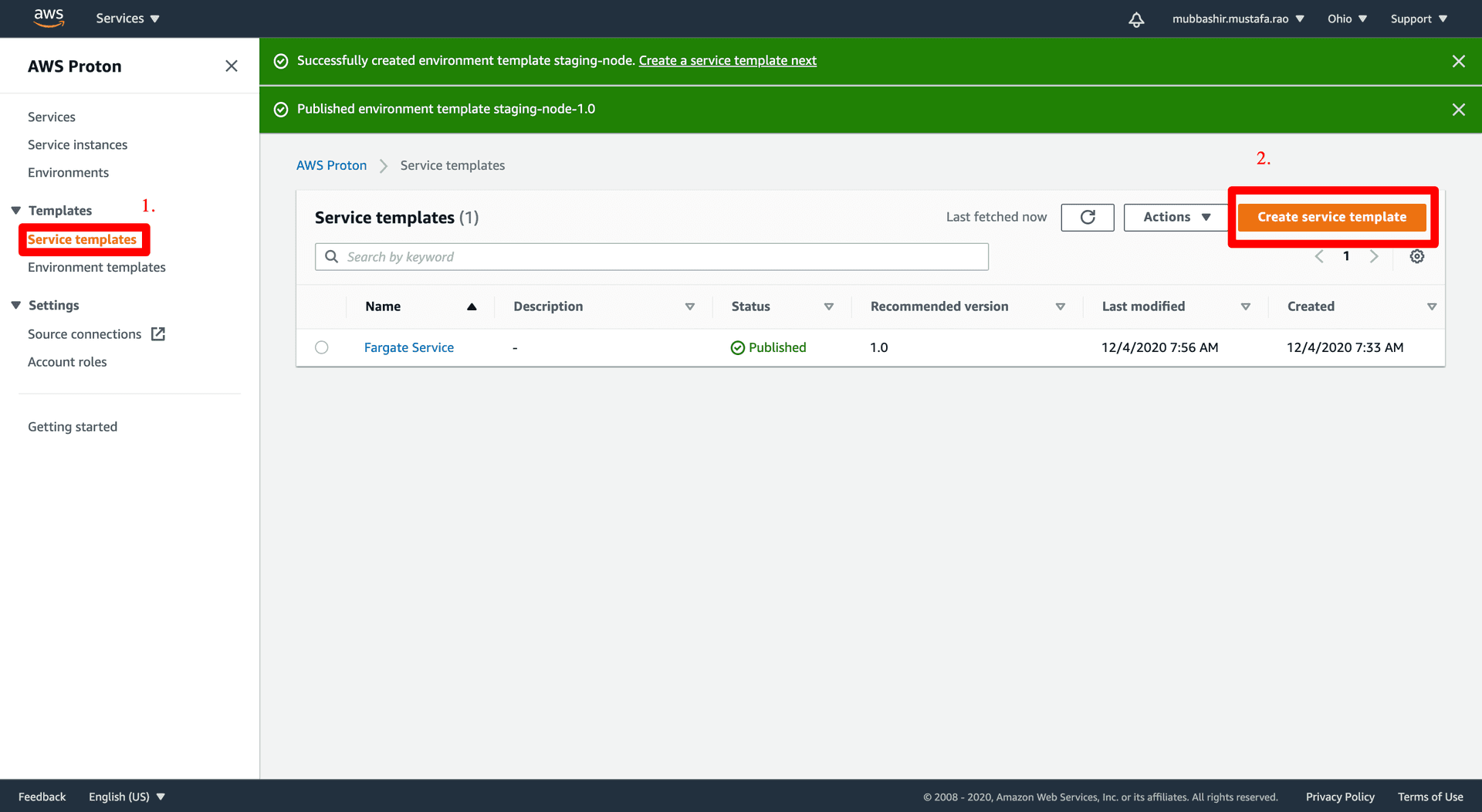This screenshot has height=812, width=1482.
Task: Follow the 'Create a service template next' link
Action: tap(727, 61)
